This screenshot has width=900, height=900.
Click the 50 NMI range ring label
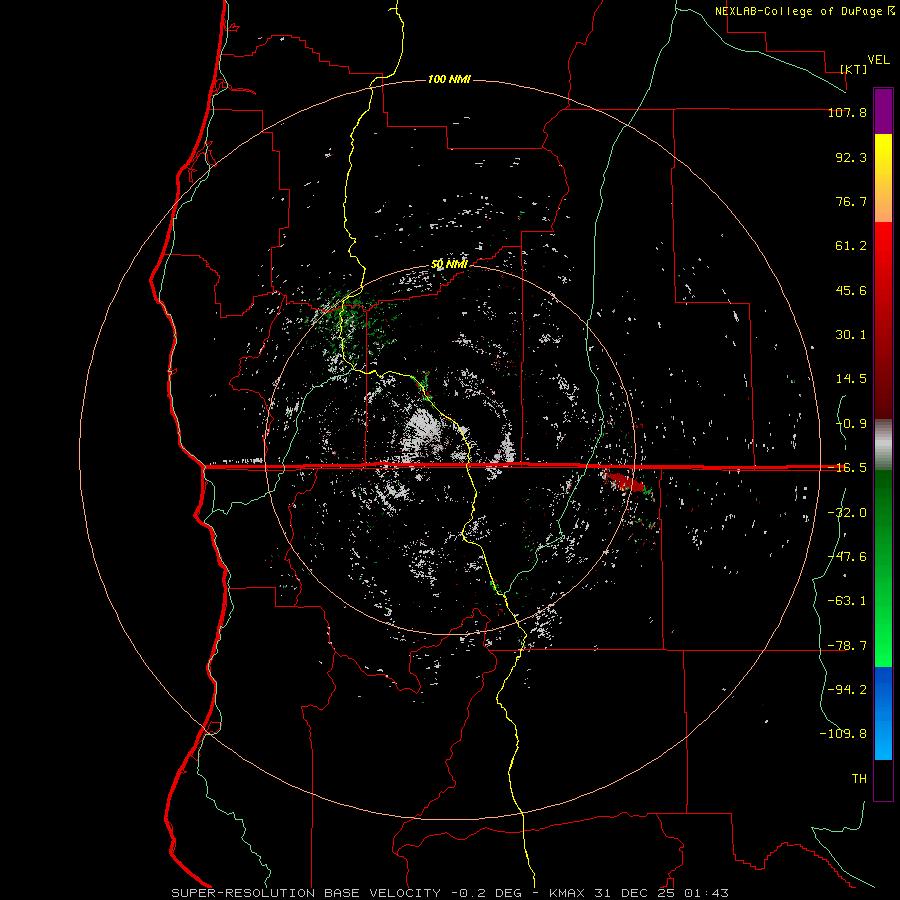(449, 265)
